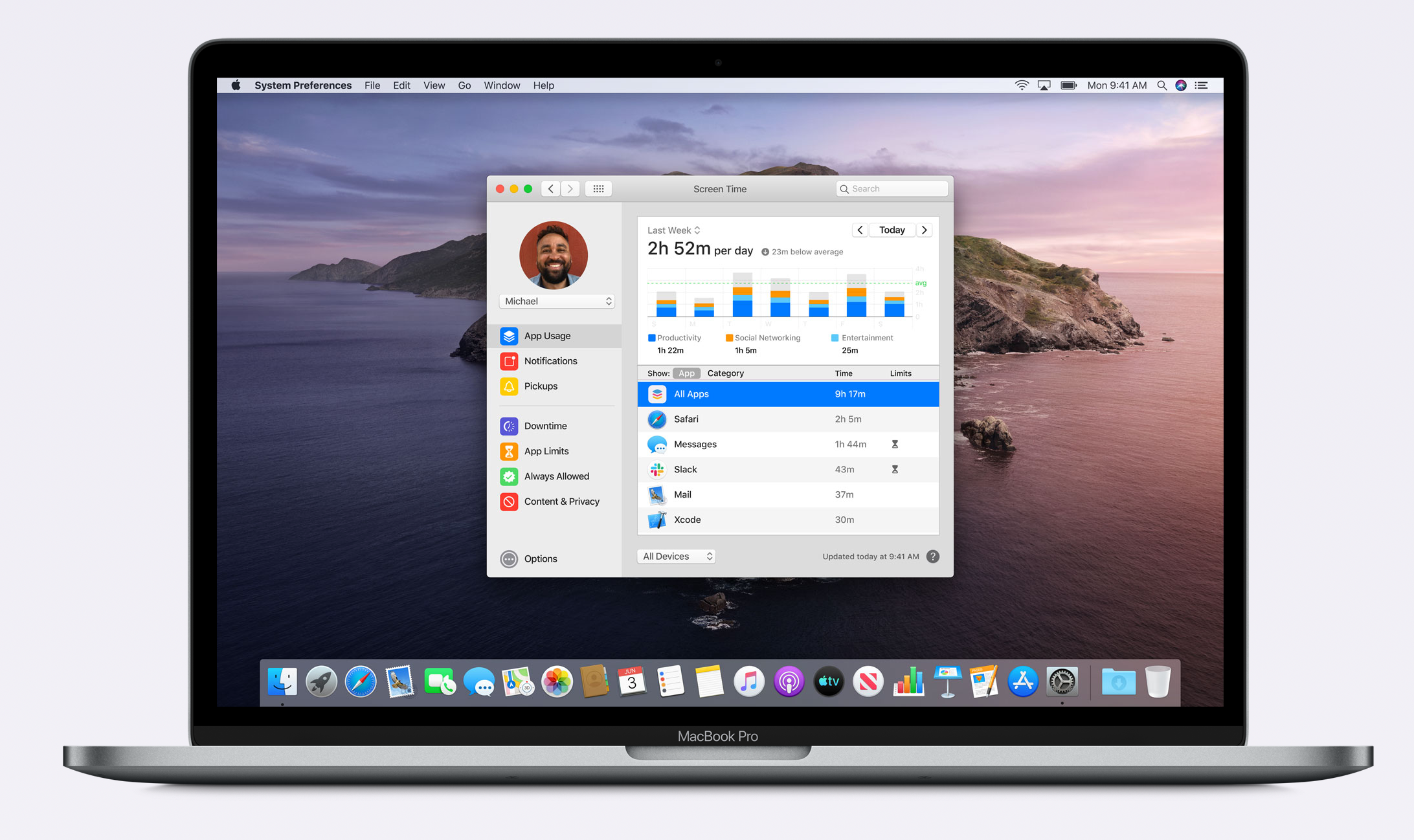Open Siri from the menu bar
Image resolution: width=1414 pixels, height=840 pixels.
point(1181,85)
